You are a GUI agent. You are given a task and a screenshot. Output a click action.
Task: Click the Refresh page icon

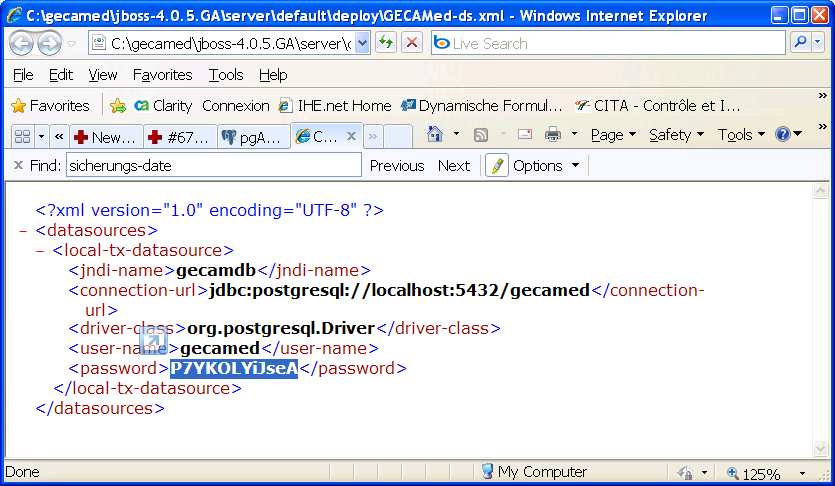[386, 43]
